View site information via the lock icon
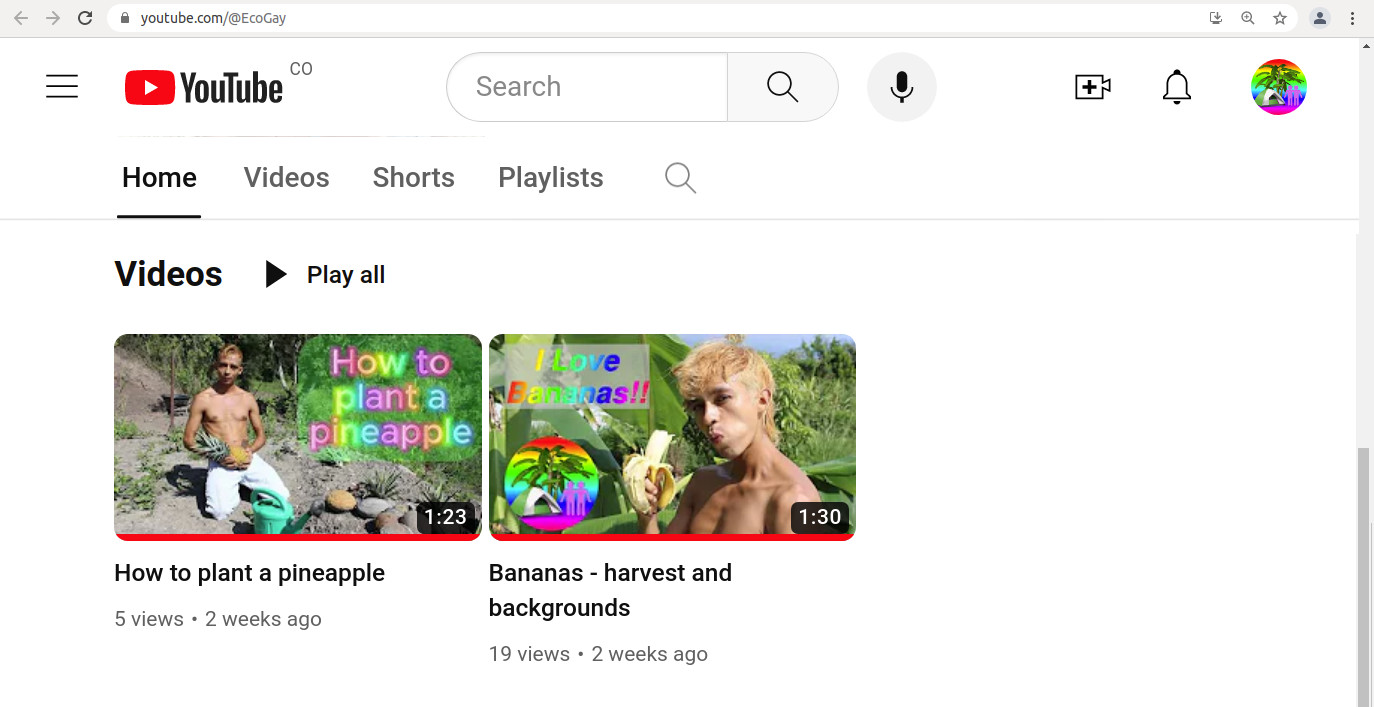The image size is (1374, 707). (125, 18)
